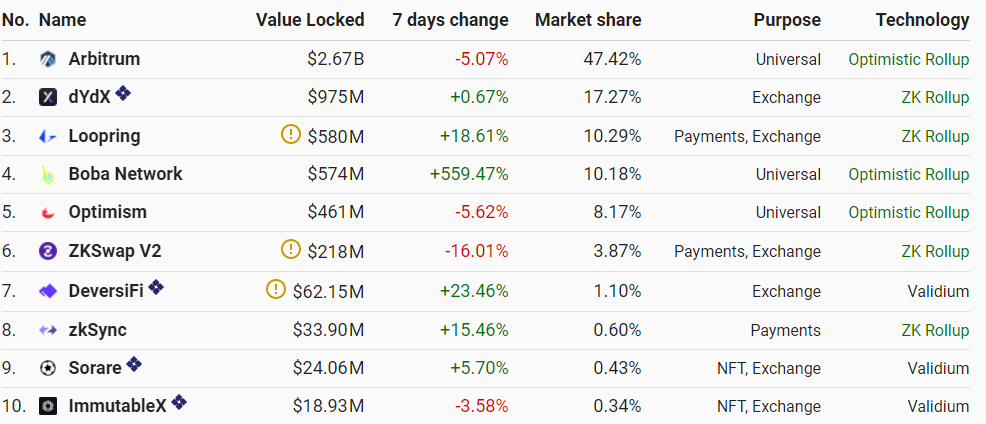Click zkSync's ZK Rollup technology label
The width and height of the screenshot is (986, 424).
pos(935,330)
